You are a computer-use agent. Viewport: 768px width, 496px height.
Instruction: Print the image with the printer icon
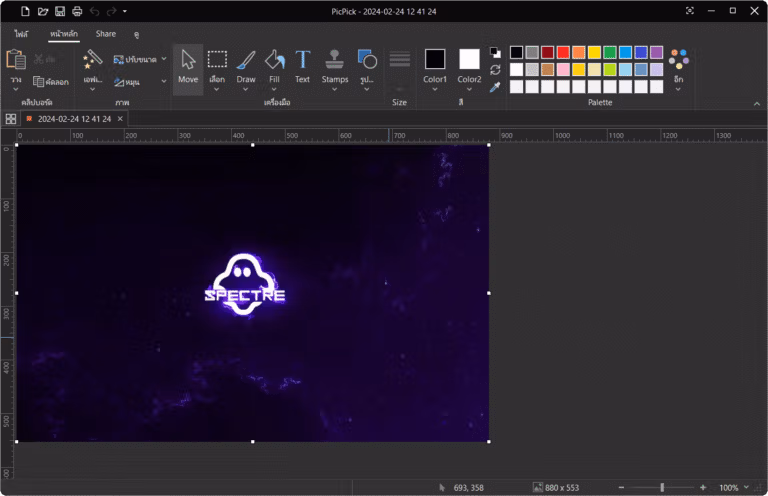coord(77,11)
